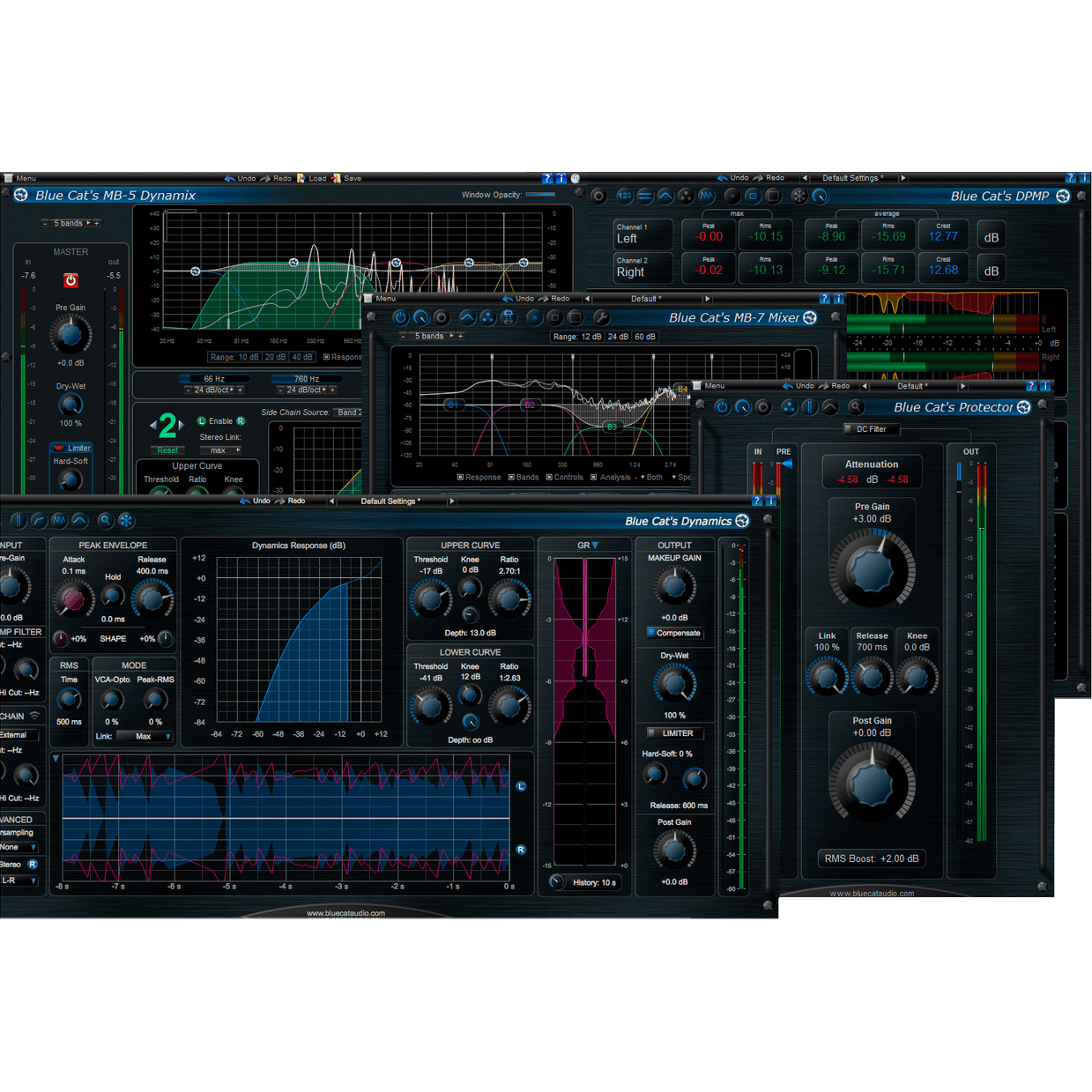Toggle Bands checkbox in MB-7 Mixer
The height and width of the screenshot is (1092, 1092).
point(523,478)
